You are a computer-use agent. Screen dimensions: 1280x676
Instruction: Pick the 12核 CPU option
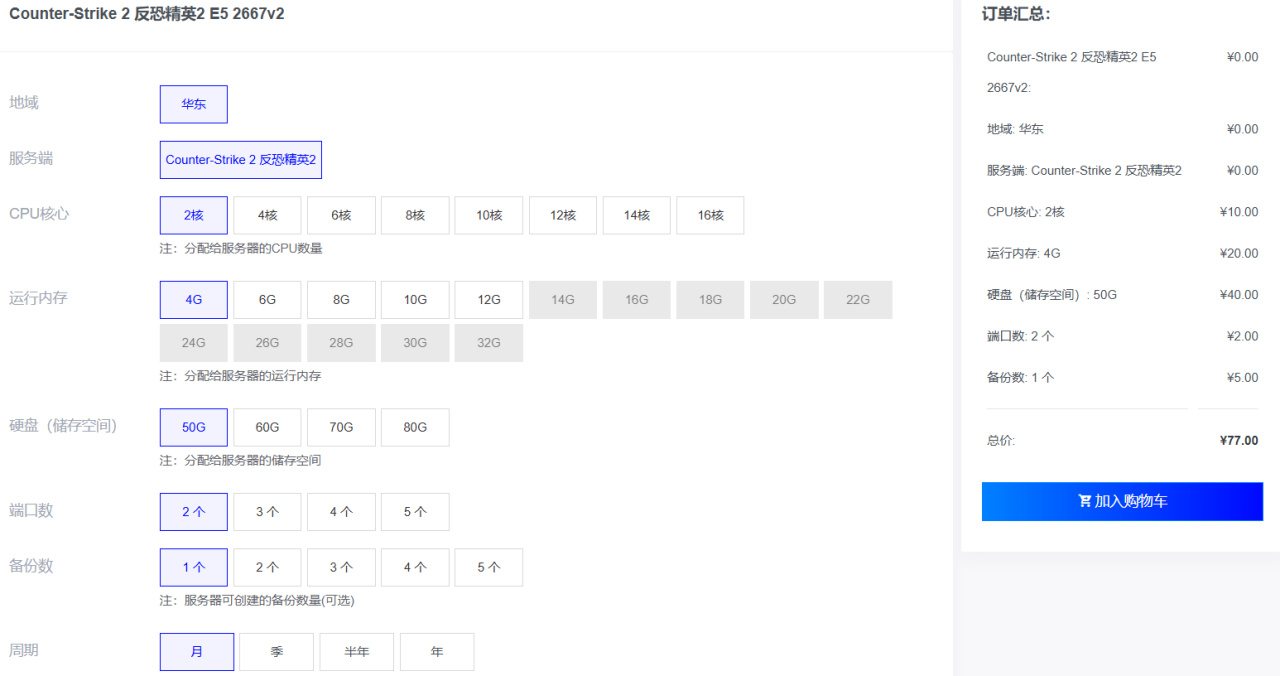[563, 215]
